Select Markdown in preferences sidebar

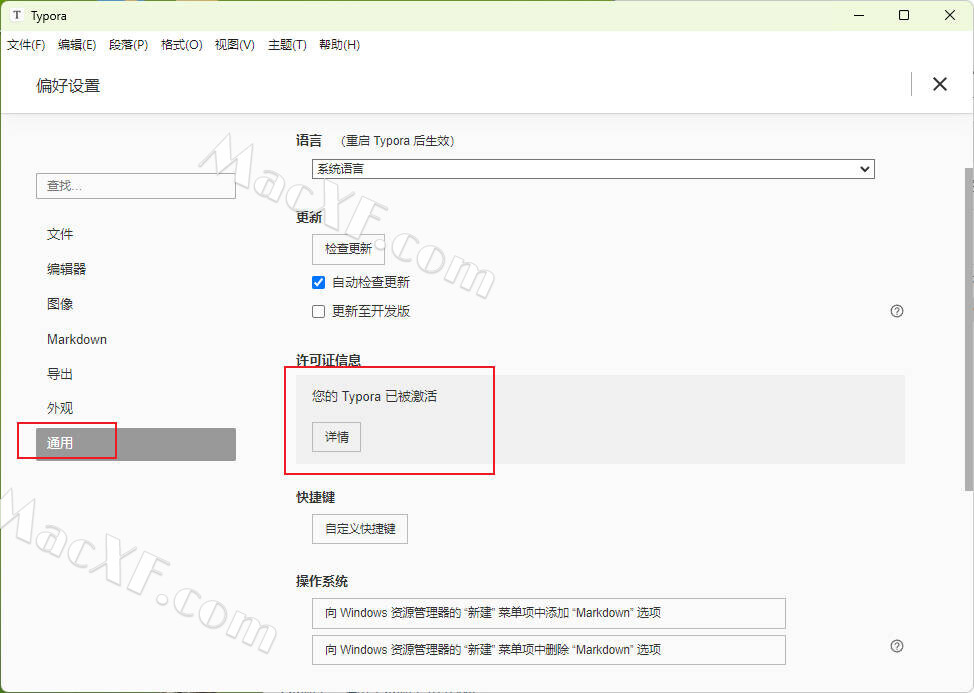(77, 339)
